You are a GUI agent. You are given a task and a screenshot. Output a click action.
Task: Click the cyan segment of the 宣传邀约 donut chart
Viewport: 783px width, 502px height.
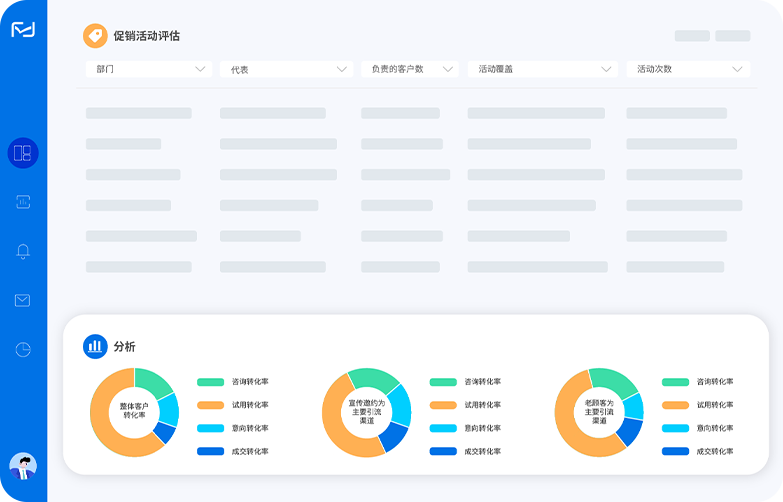point(399,405)
